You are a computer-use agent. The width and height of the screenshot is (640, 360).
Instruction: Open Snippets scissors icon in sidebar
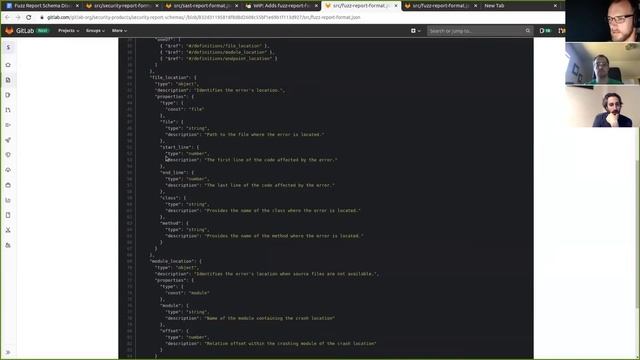coord(8,230)
